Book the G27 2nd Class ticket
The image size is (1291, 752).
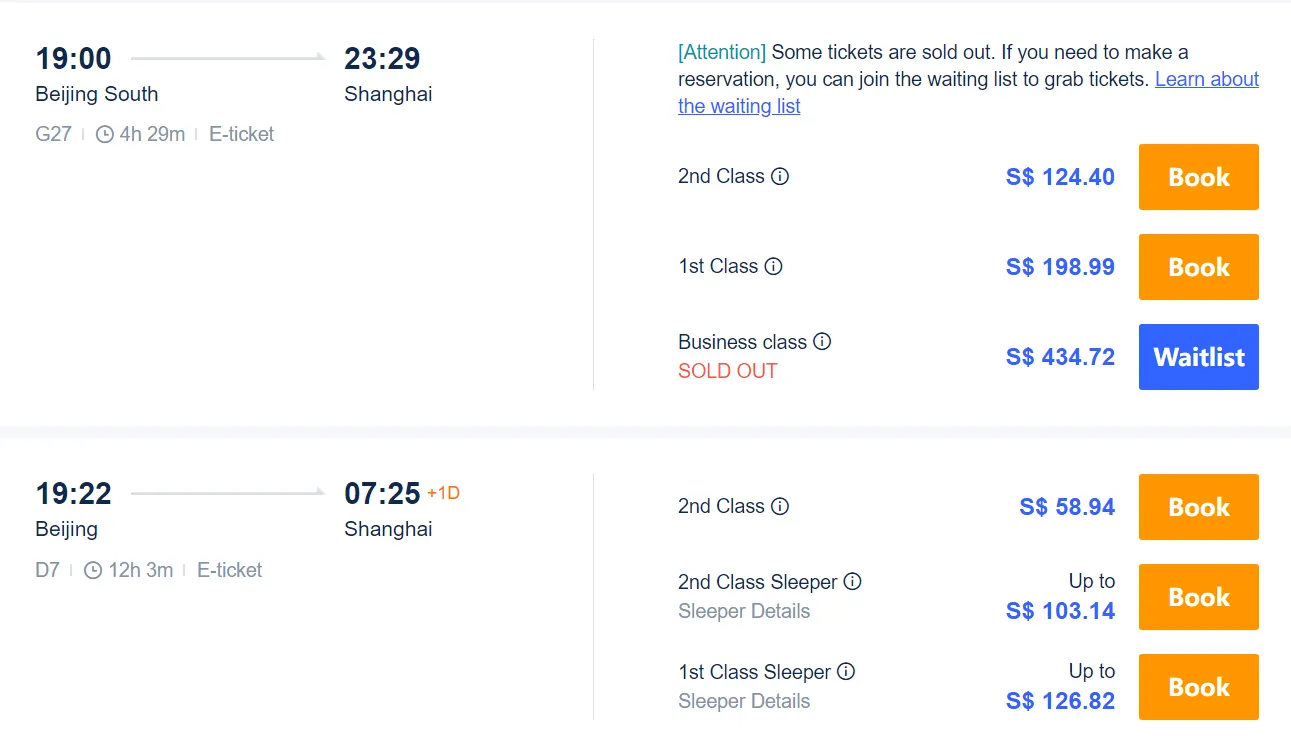pos(1198,177)
